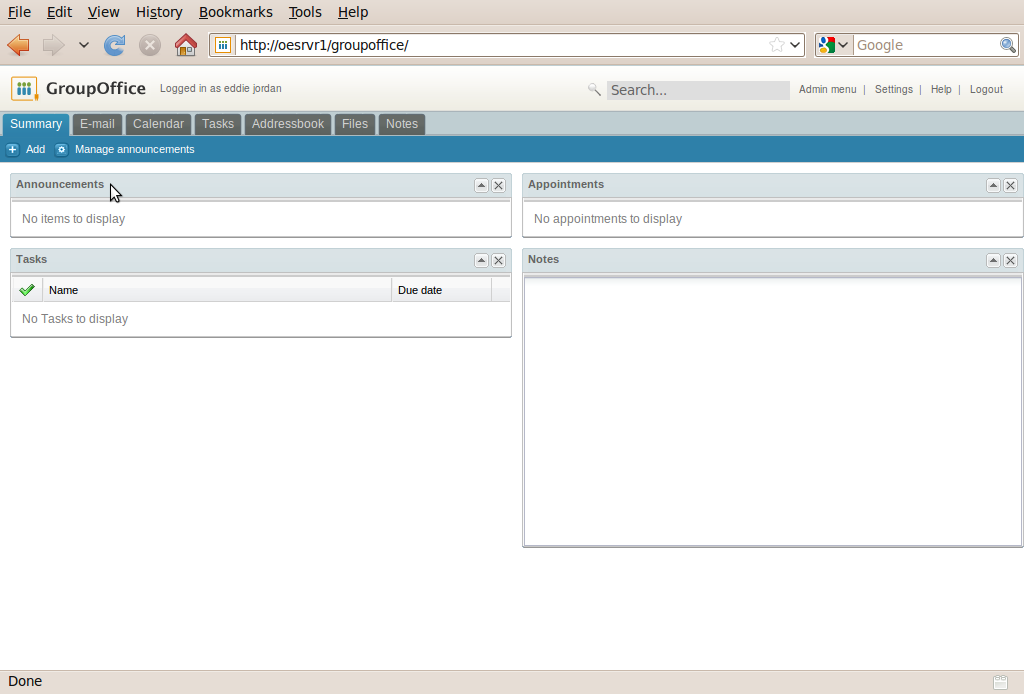The image size is (1024, 694).
Task: Click the address bar URL field
Action: tap(502, 45)
